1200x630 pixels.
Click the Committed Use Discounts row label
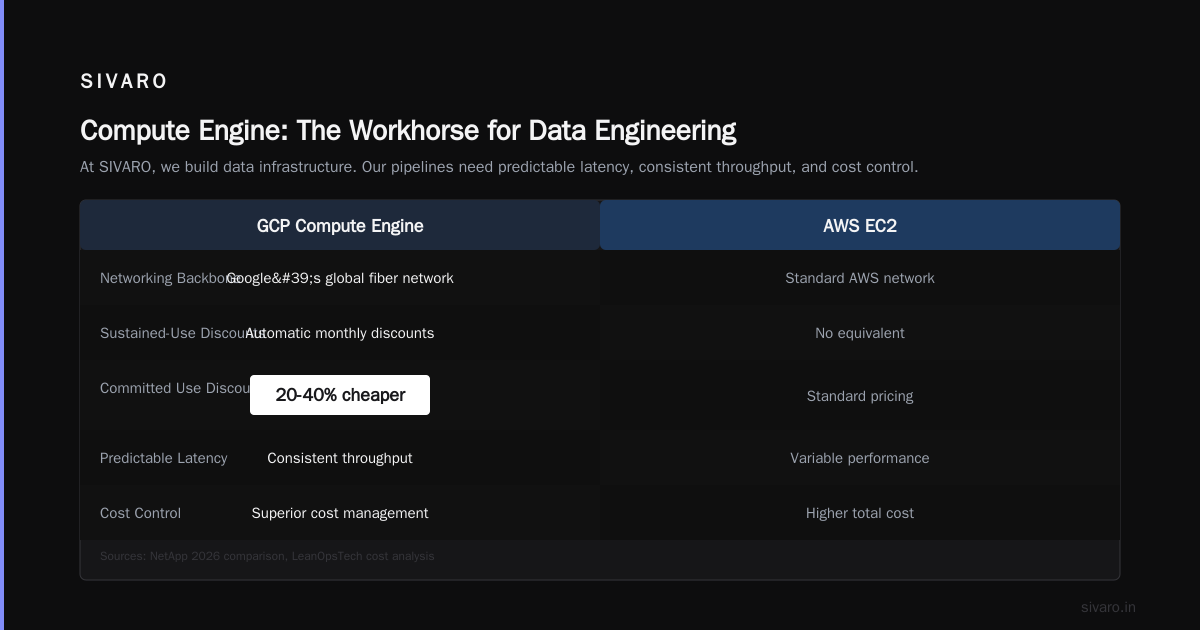click(175, 388)
